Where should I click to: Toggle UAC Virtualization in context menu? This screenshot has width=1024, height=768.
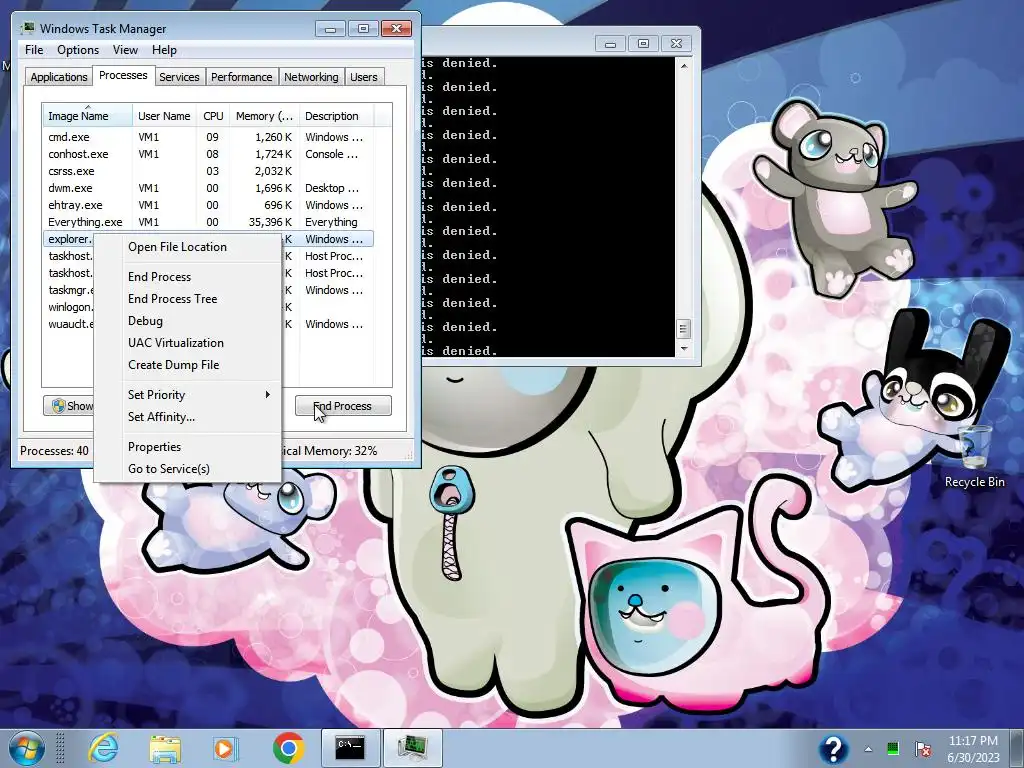(x=188, y=343)
